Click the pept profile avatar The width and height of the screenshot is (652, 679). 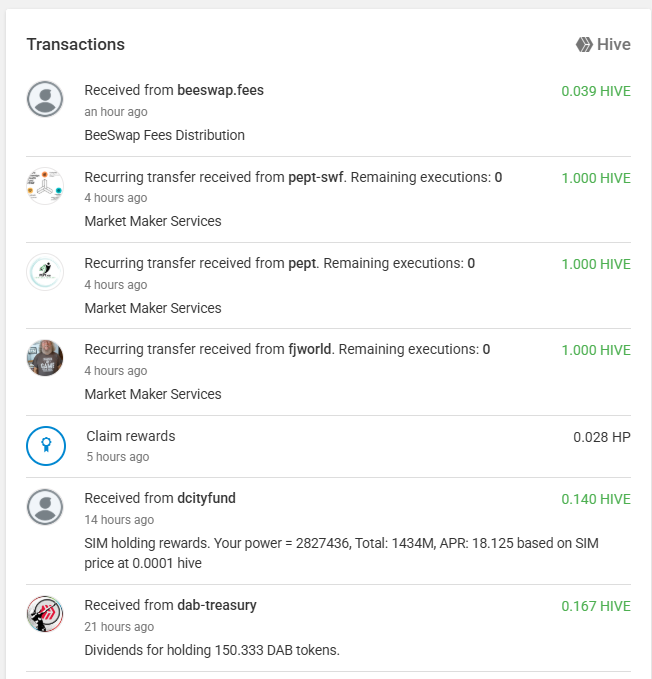(45, 272)
